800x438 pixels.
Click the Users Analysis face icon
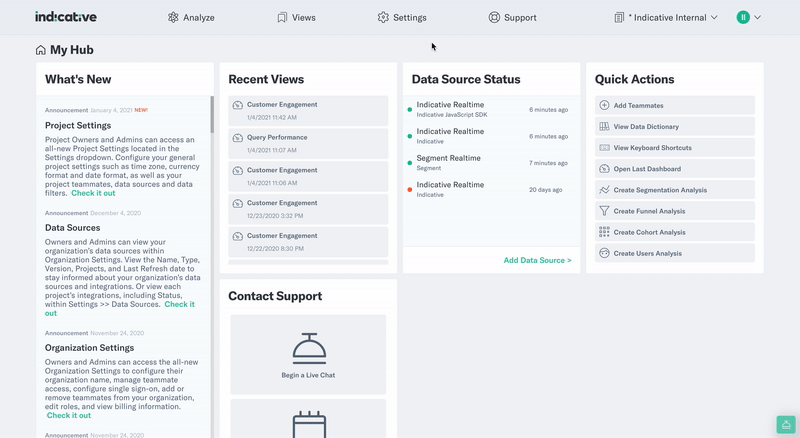(x=604, y=253)
